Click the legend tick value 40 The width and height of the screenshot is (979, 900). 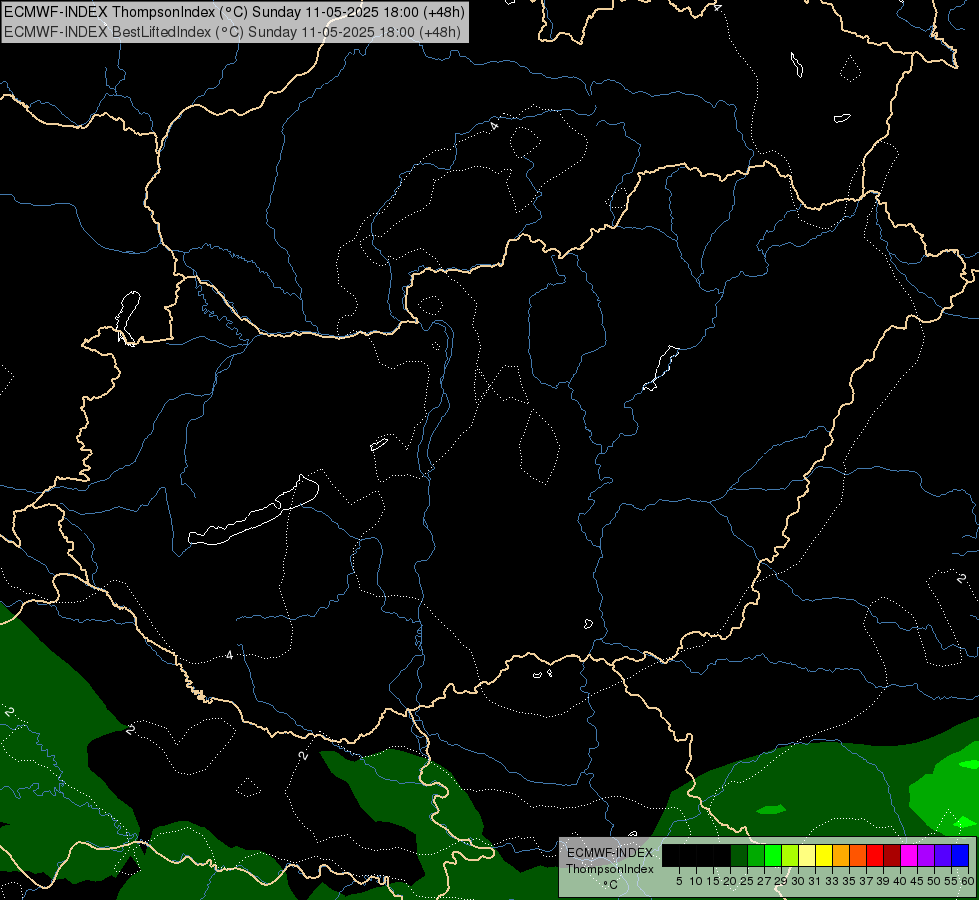click(x=900, y=881)
